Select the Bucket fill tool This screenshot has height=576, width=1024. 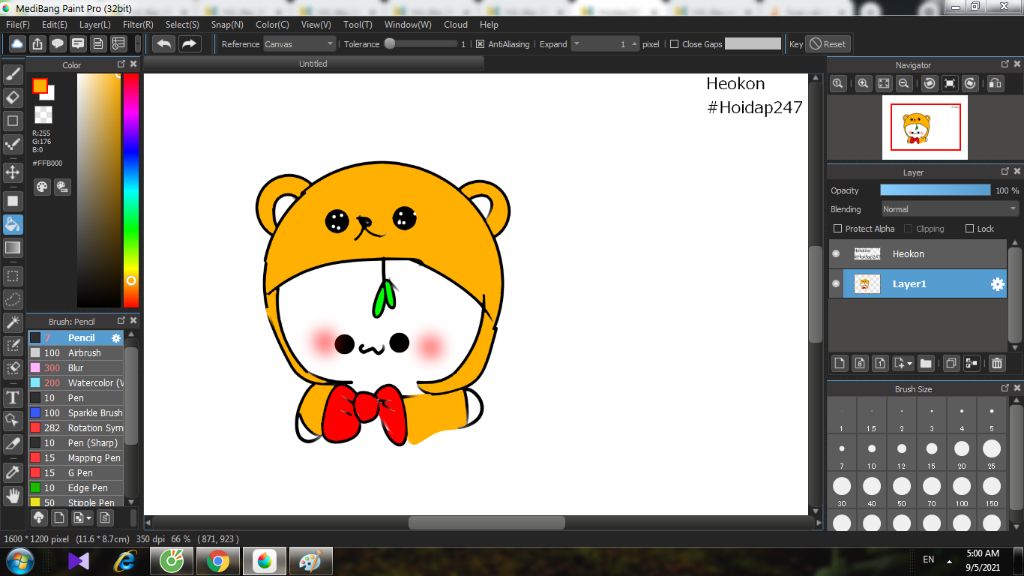pos(13,223)
